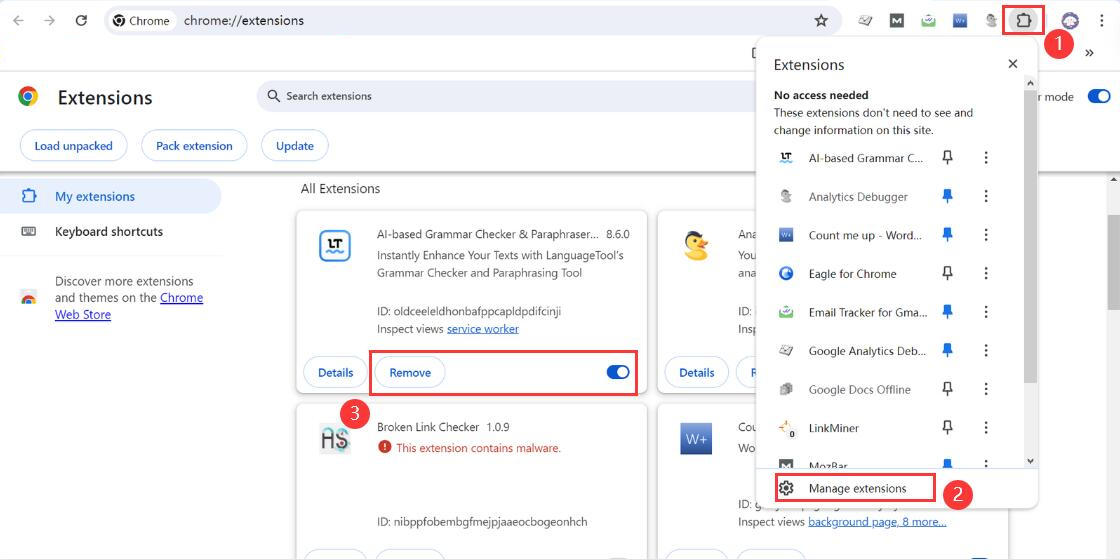
Task: Pin Eagle for Chrome extension
Action: tap(947, 274)
